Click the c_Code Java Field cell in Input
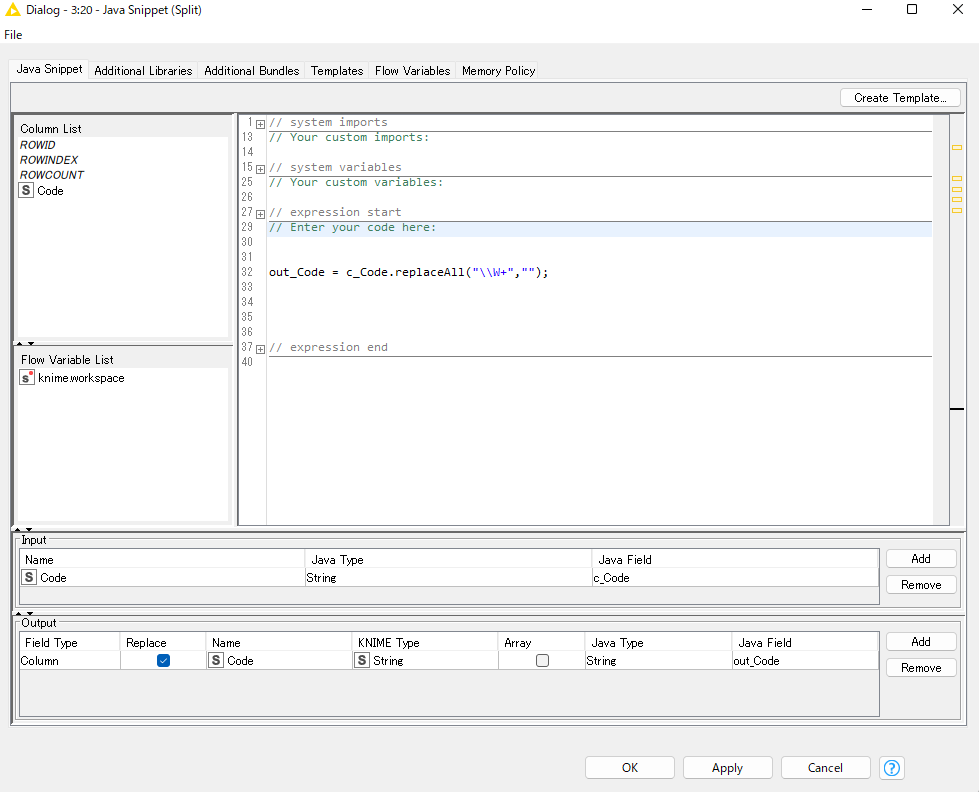 click(735, 578)
